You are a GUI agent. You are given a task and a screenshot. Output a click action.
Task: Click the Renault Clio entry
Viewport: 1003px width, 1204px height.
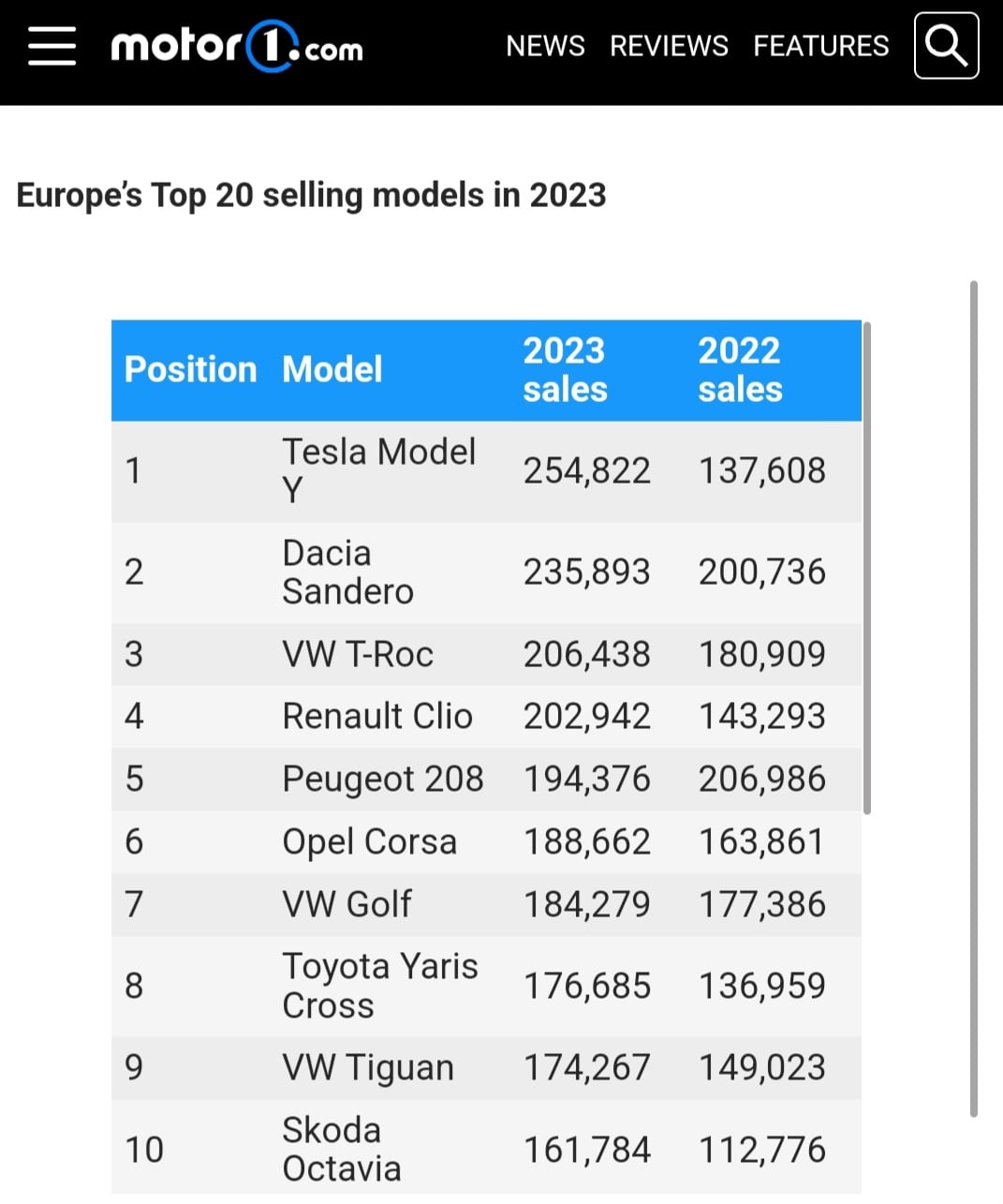tap(376, 717)
